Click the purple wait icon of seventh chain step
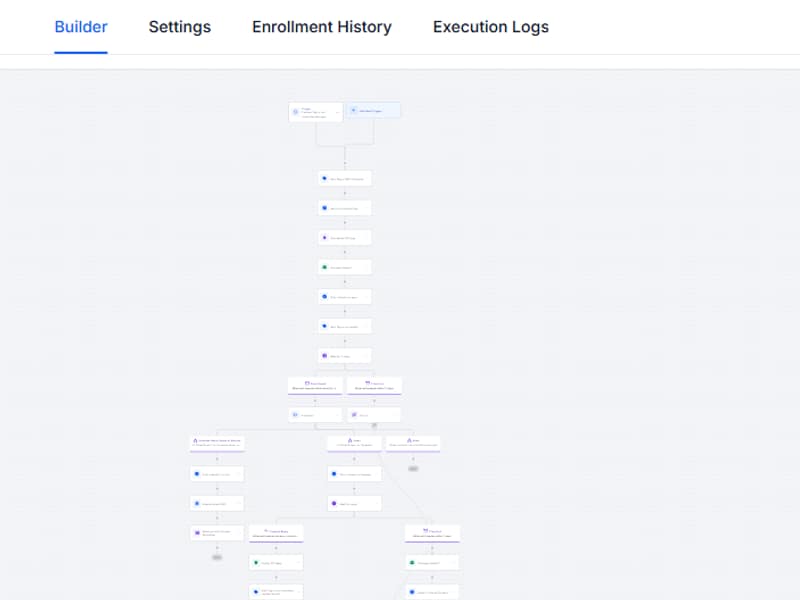The image size is (800, 600). point(324,356)
